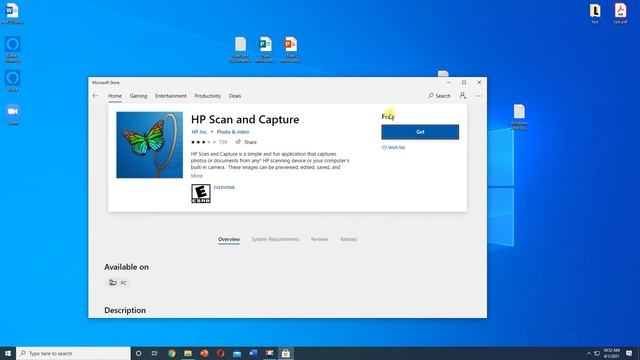Expand description with the More link
Viewport: 640px width, 360px height.
tap(197, 176)
